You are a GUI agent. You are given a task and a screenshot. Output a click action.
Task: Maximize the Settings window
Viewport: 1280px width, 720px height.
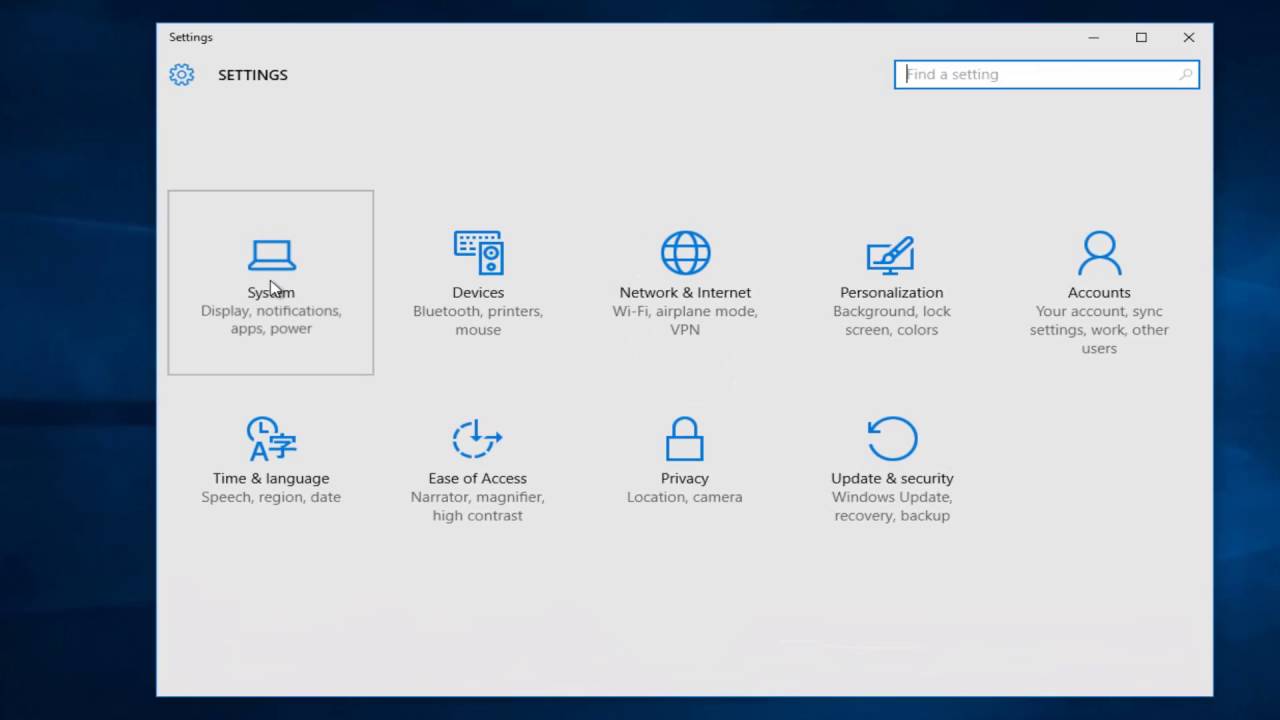1141,37
